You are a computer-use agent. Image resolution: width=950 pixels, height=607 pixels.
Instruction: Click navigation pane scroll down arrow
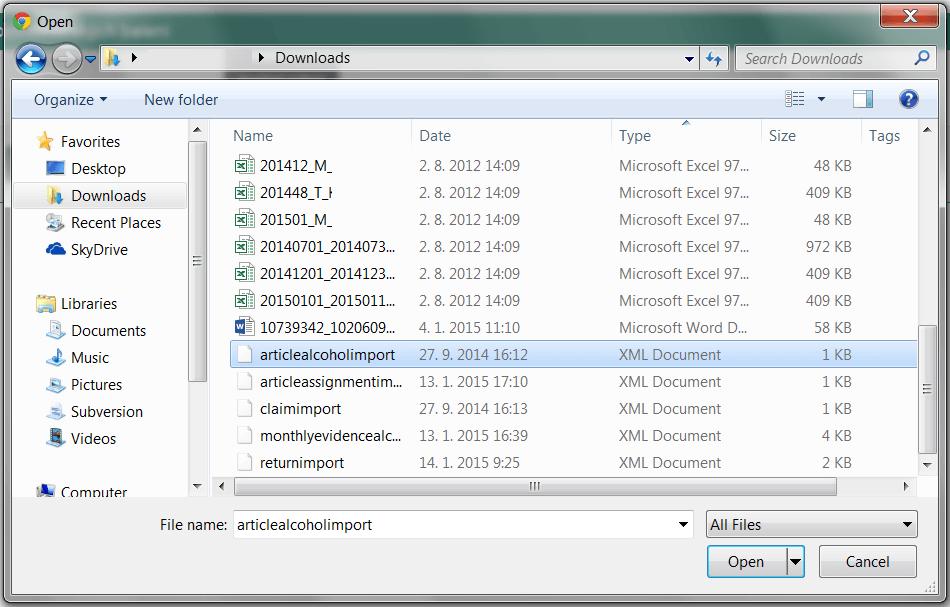pyautogui.click(x=197, y=486)
